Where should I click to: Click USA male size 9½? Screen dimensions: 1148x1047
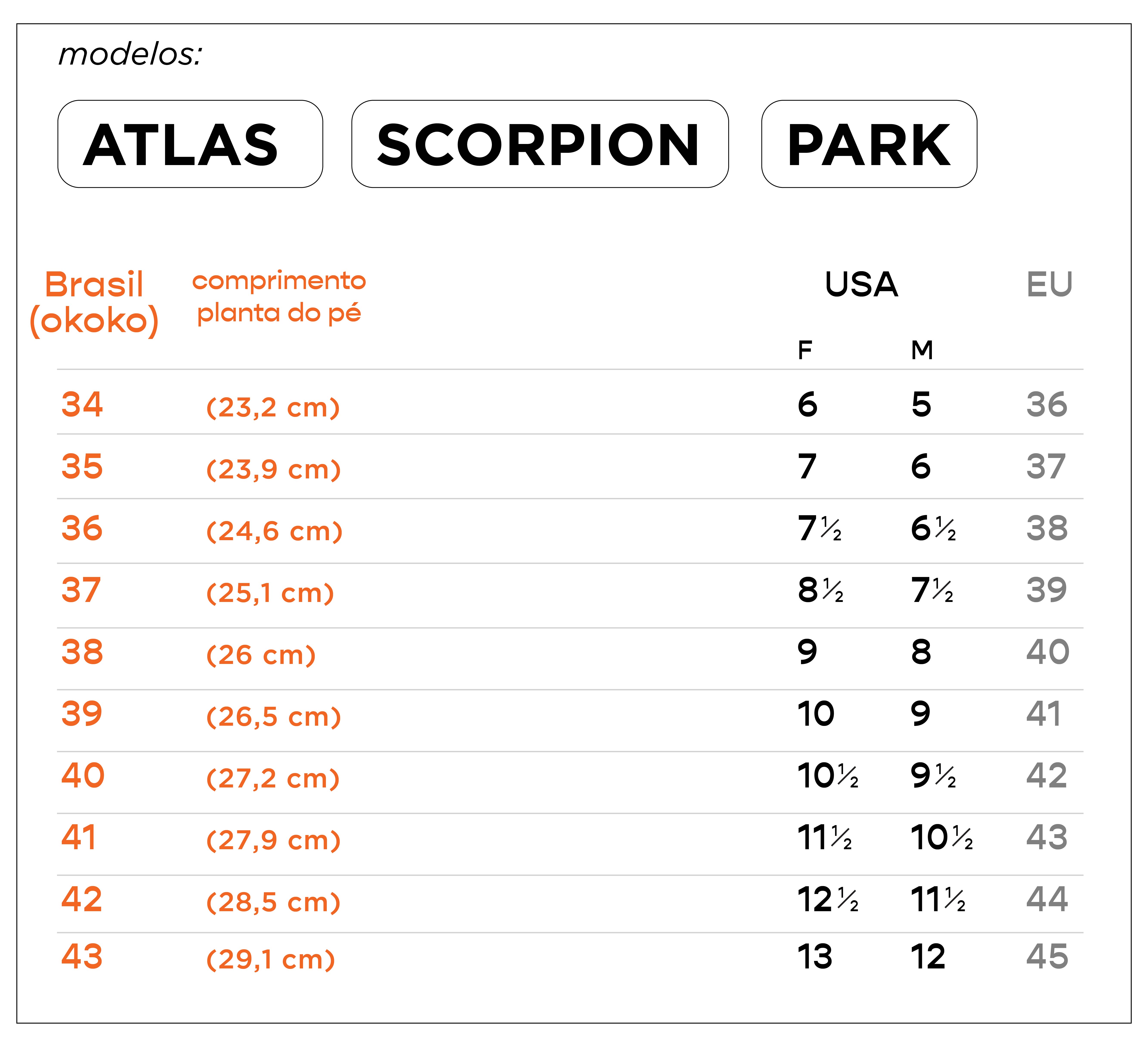[933, 775]
